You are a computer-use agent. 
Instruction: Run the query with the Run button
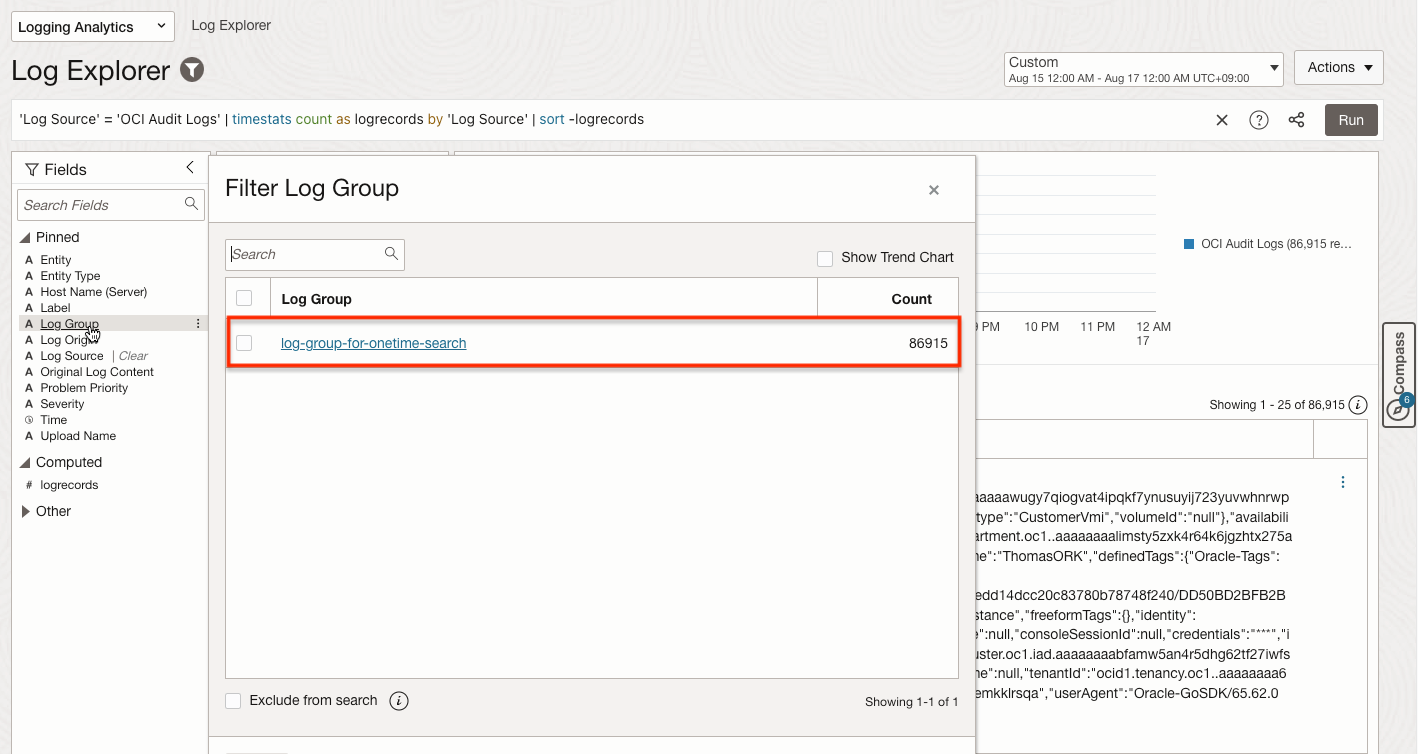[1351, 120]
